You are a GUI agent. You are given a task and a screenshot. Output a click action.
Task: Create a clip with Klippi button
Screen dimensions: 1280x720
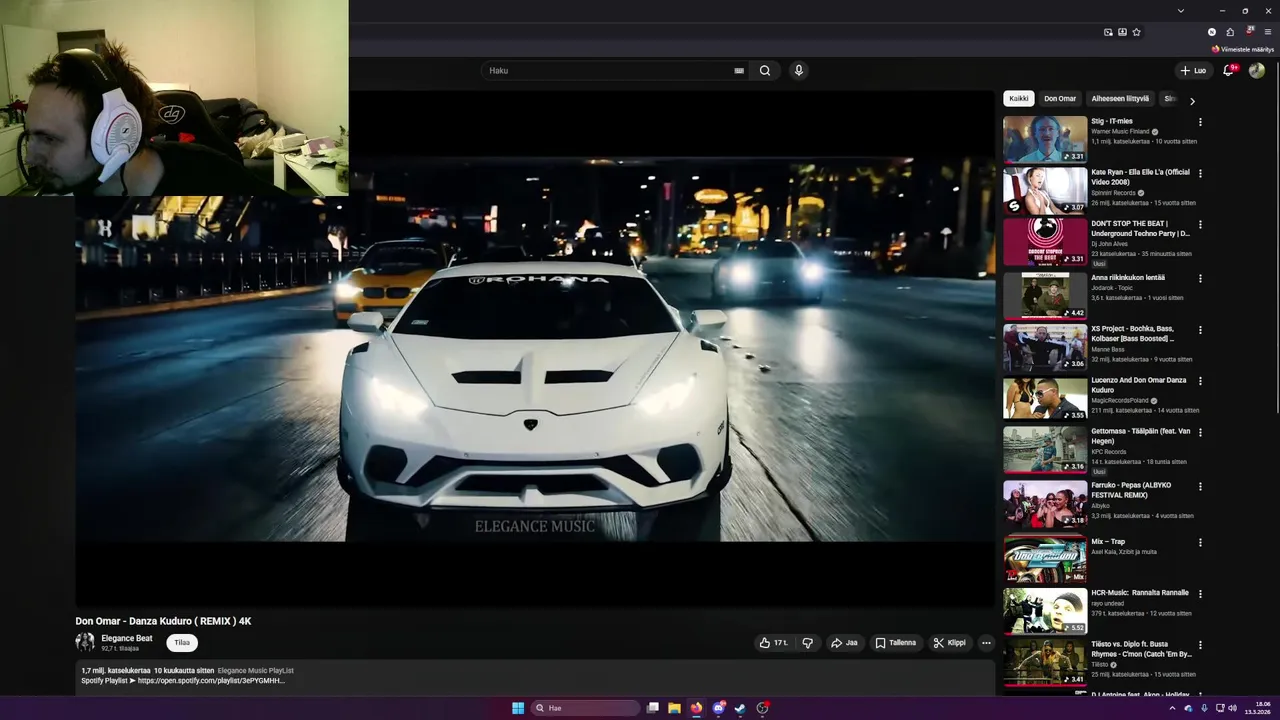[x=949, y=643]
